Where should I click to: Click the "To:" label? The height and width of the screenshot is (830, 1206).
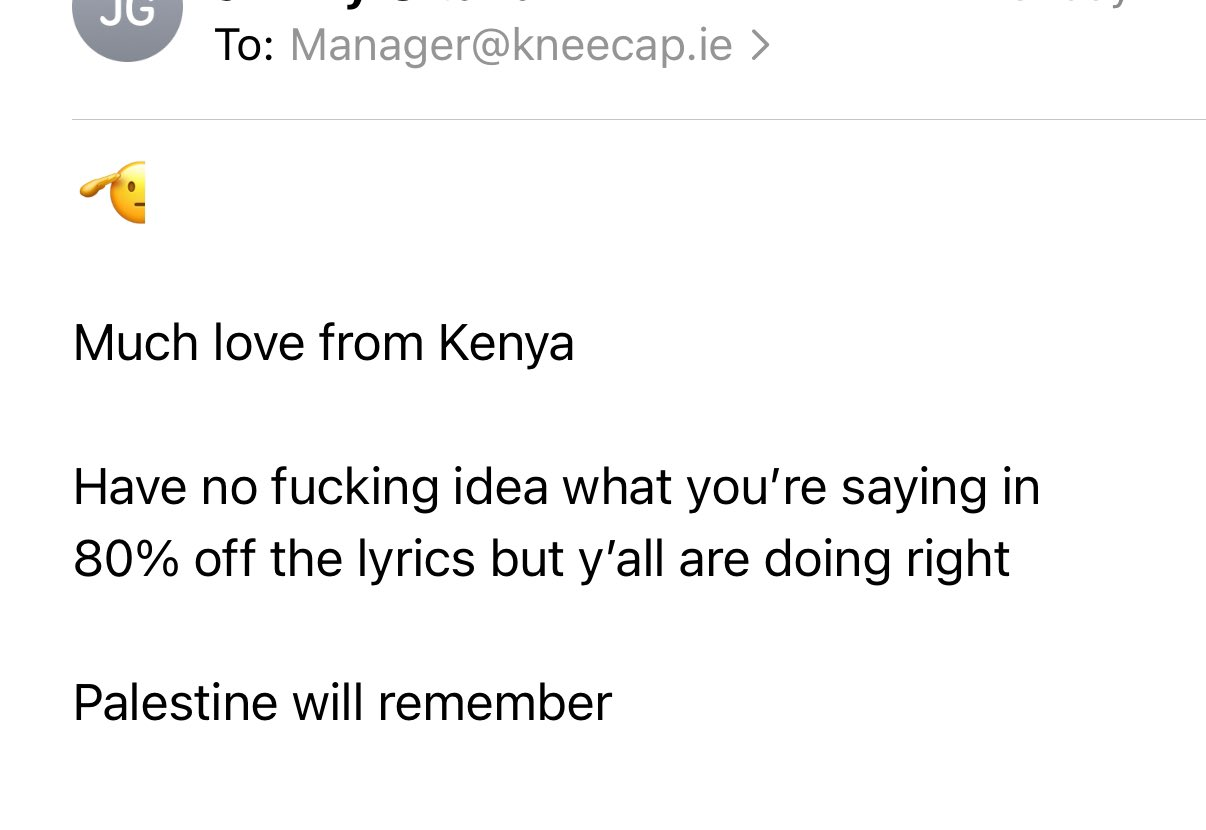point(245,45)
